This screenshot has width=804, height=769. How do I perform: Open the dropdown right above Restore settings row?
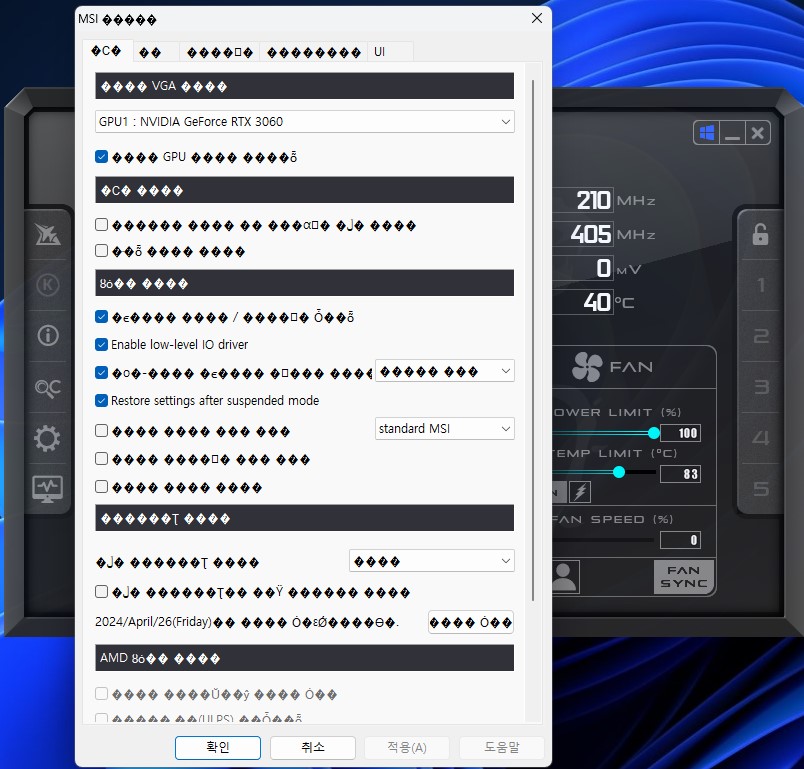(445, 371)
